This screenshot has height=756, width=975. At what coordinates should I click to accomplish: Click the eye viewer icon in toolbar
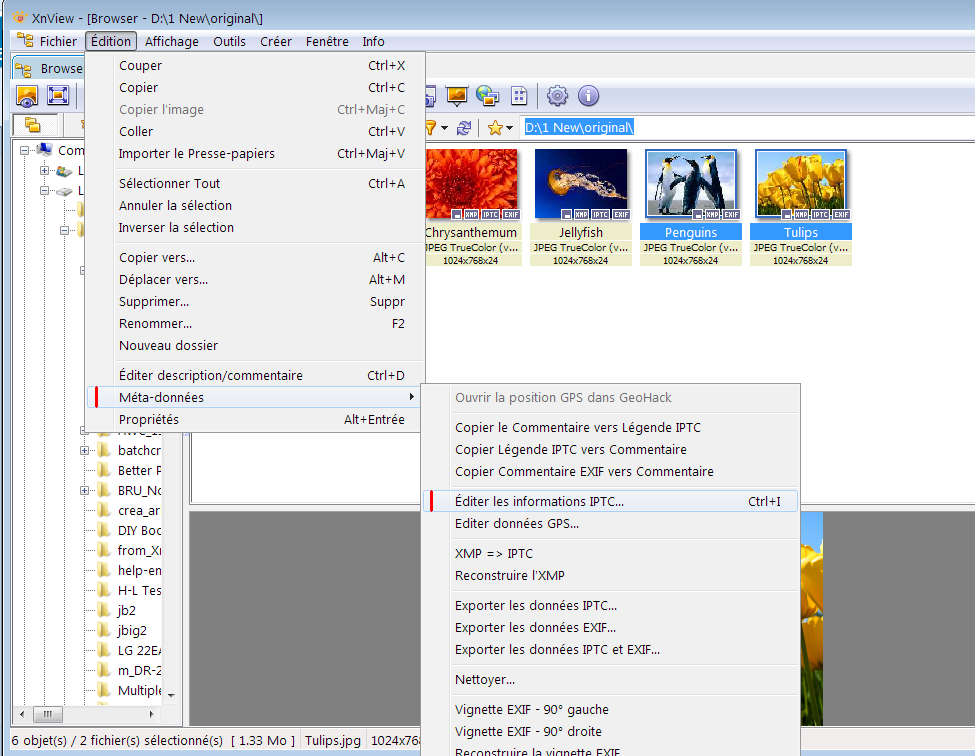[x=27, y=96]
